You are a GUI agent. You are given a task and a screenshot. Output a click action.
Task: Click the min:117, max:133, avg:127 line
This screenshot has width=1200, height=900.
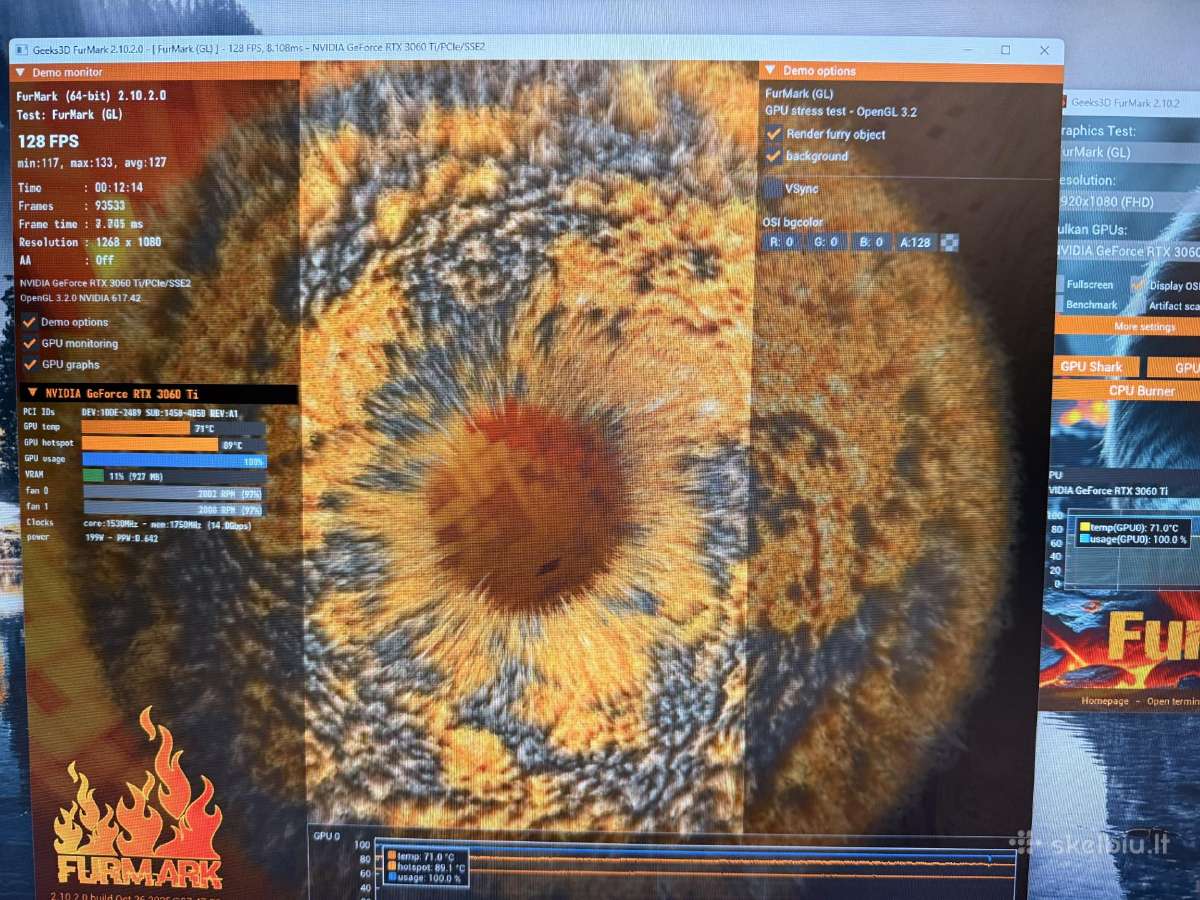pos(93,163)
